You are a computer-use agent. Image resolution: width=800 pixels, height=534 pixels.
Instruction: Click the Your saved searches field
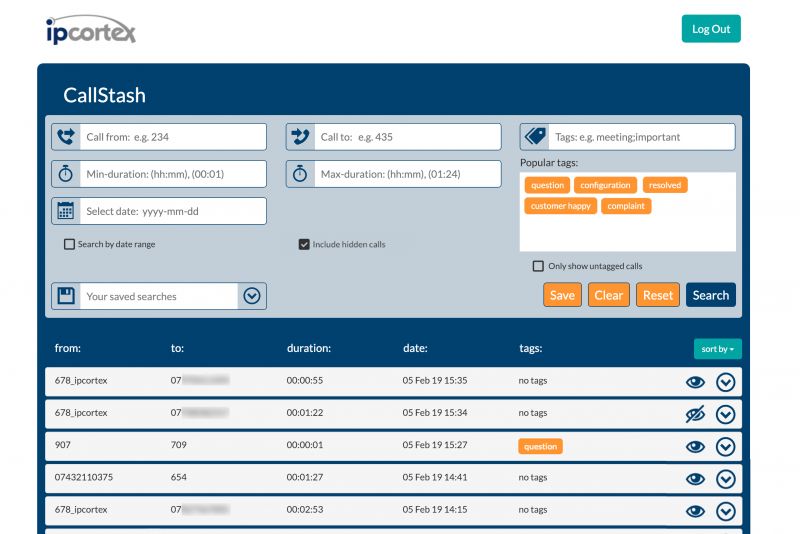[x=159, y=296]
